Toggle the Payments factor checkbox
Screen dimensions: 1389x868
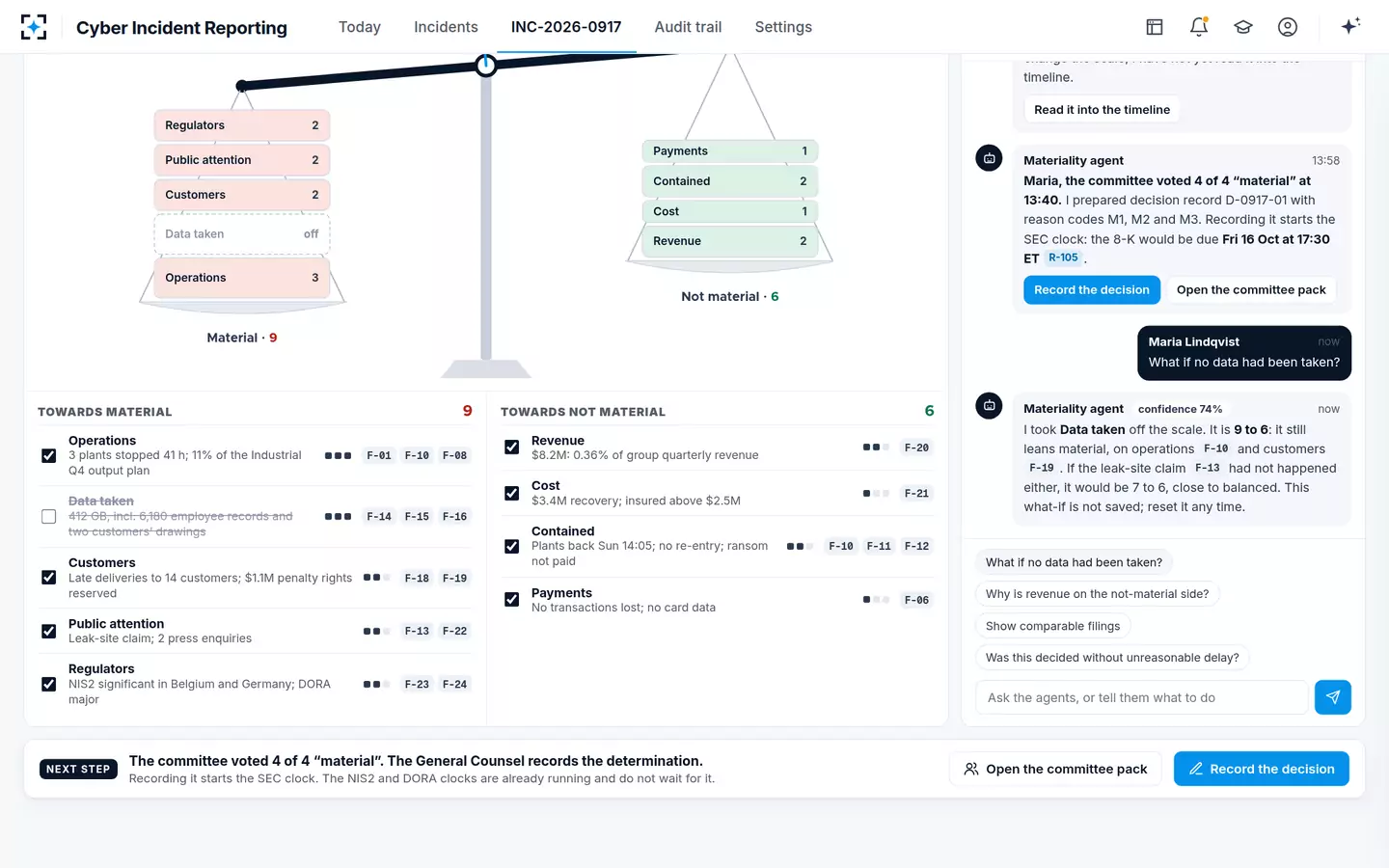pos(512,600)
